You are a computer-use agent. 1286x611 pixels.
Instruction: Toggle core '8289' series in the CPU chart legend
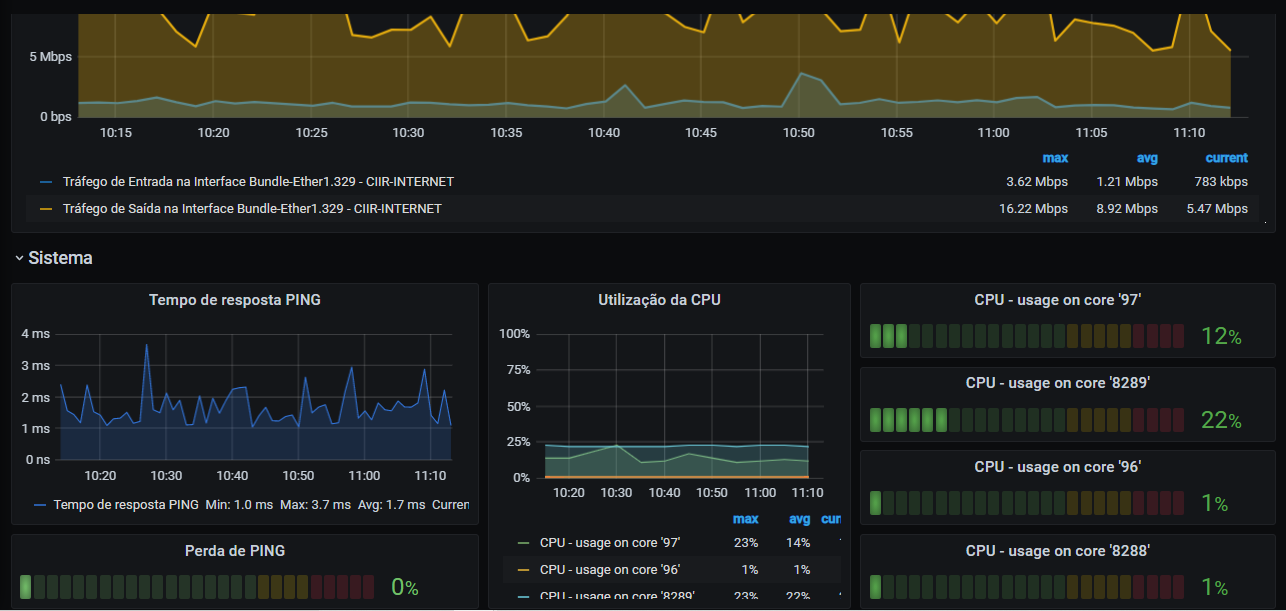coord(617,596)
